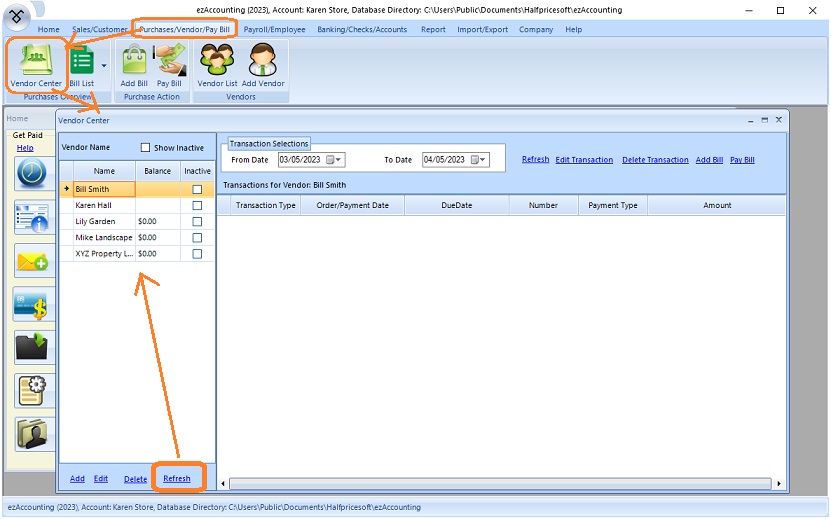The image size is (831, 519).
Task: Enable the Show Inactive checkbox
Action: 146,148
